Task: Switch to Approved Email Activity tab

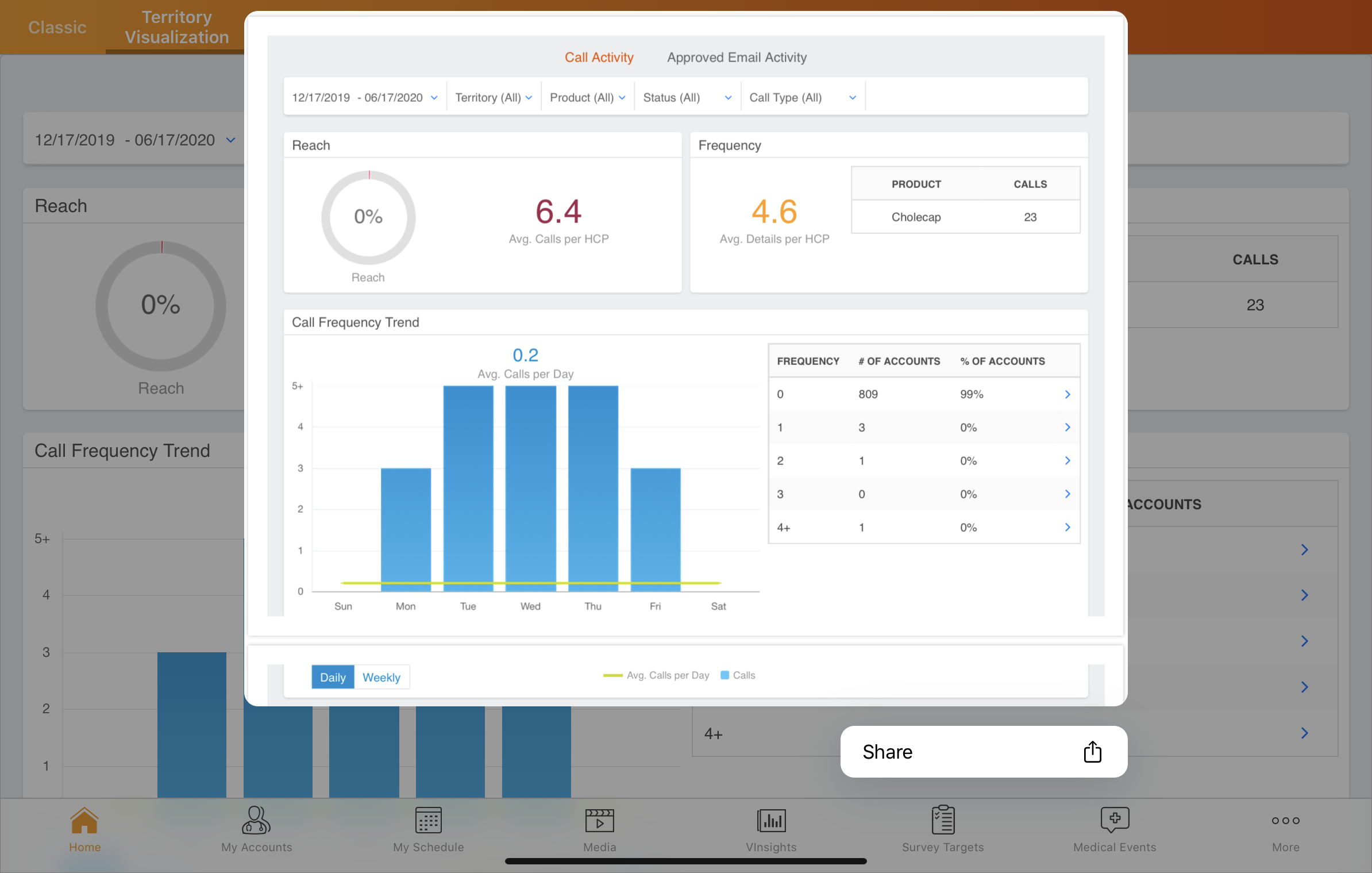Action: click(x=737, y=57)
